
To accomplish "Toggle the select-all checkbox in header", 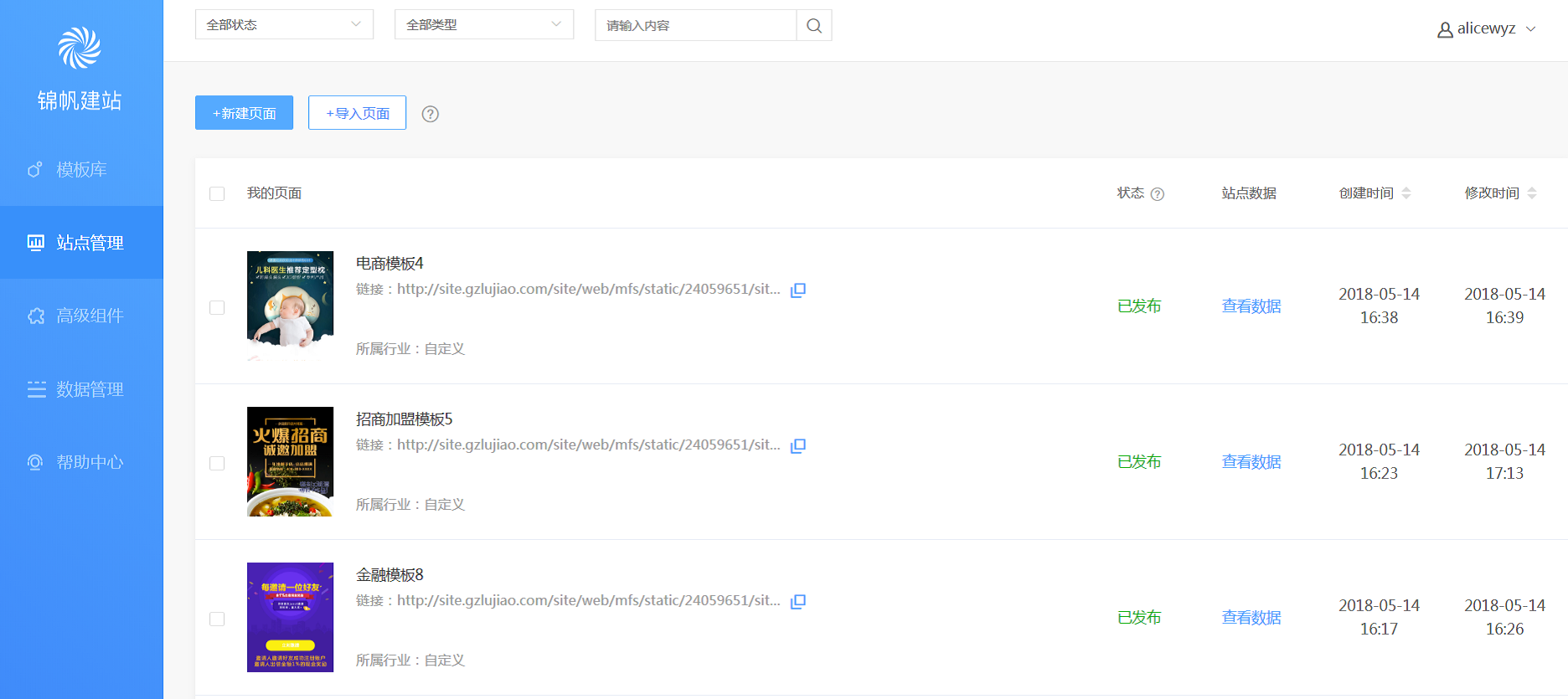I will (x=217, y=194).
